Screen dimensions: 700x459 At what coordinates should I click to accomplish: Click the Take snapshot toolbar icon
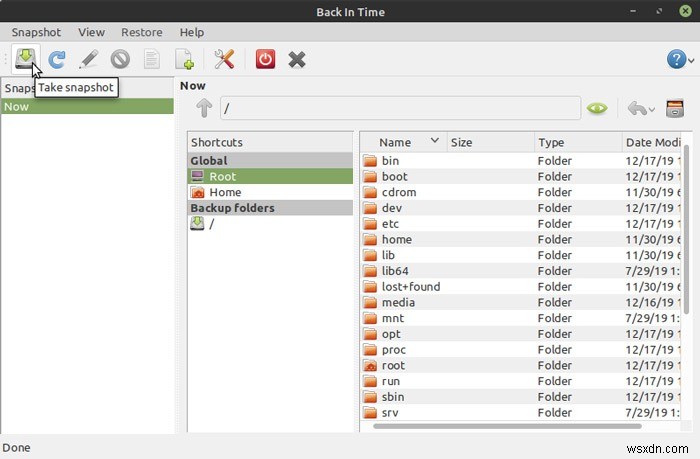(25, 59)
